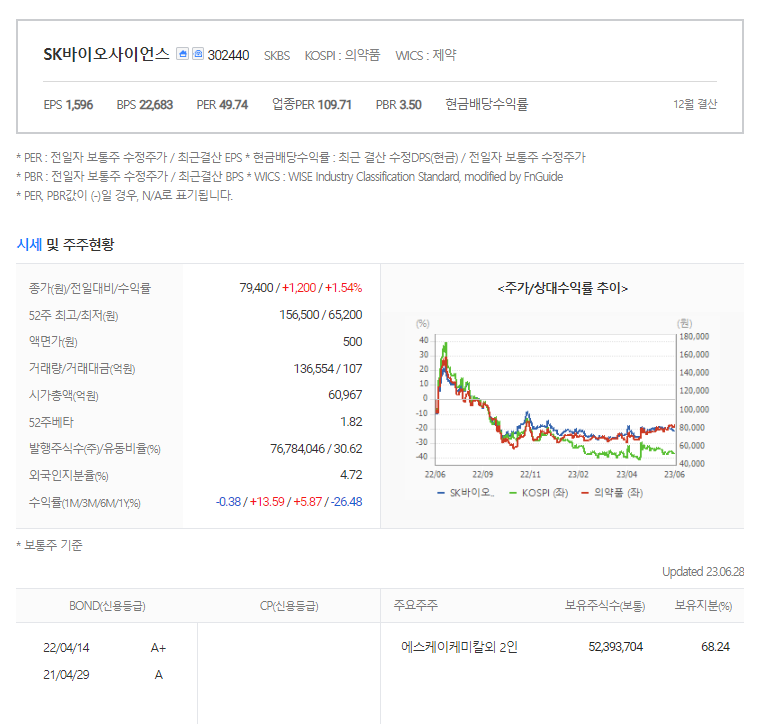Viewport: 759px width, 724px height.
Task: Open the company homepage icon next to SK바이오사이언스
Action: tap(182, 54)
